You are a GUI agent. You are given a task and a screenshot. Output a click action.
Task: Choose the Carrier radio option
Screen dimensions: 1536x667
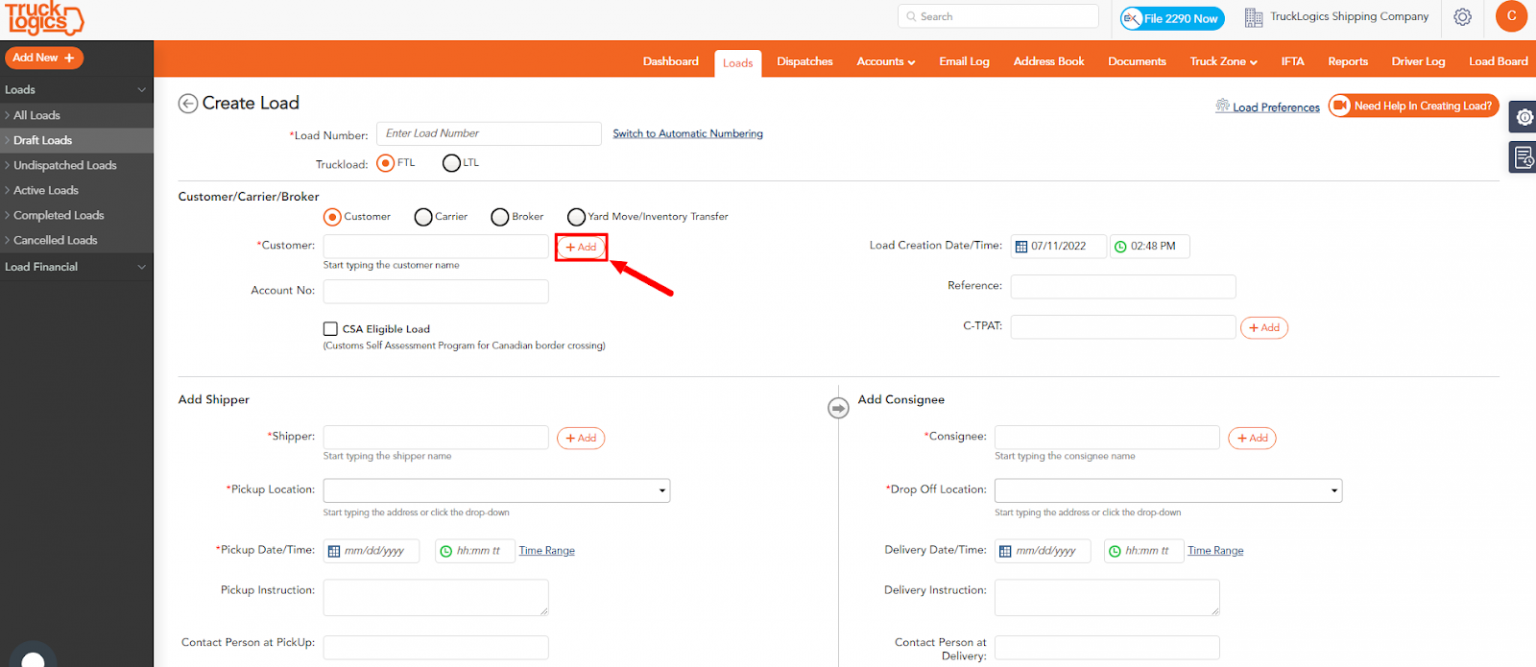point(423,217)
